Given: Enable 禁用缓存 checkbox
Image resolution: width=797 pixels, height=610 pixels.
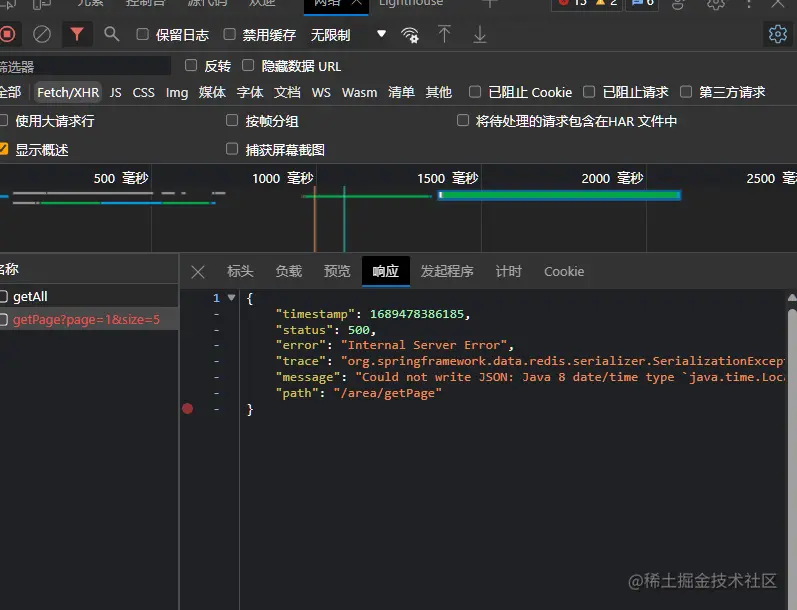Looking at the screenshot, I should click(x=230, y=35).
